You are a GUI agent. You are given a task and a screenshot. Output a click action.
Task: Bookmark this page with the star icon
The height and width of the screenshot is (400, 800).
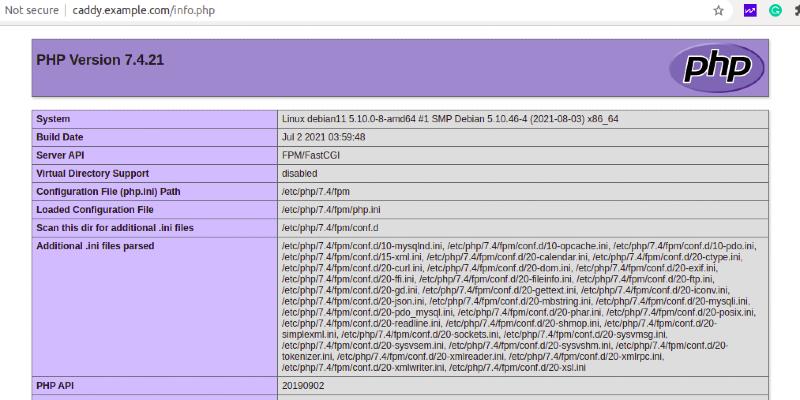(x=718, y=10)
